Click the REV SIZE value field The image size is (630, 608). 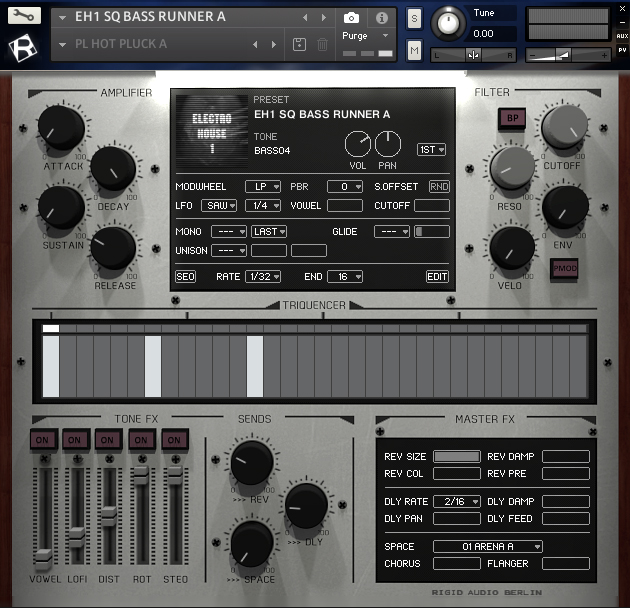click(457, 457)
